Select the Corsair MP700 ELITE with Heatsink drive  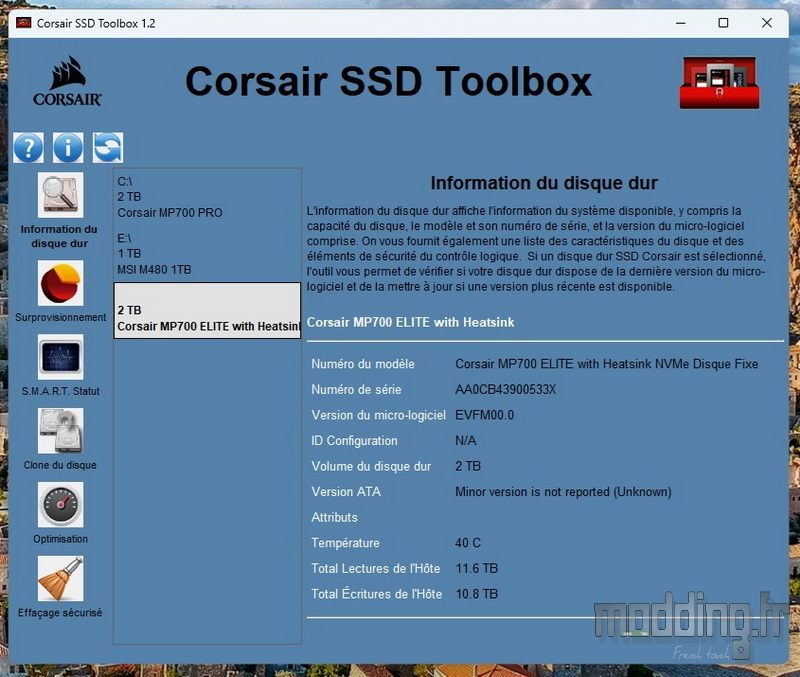tap(207, 310)
